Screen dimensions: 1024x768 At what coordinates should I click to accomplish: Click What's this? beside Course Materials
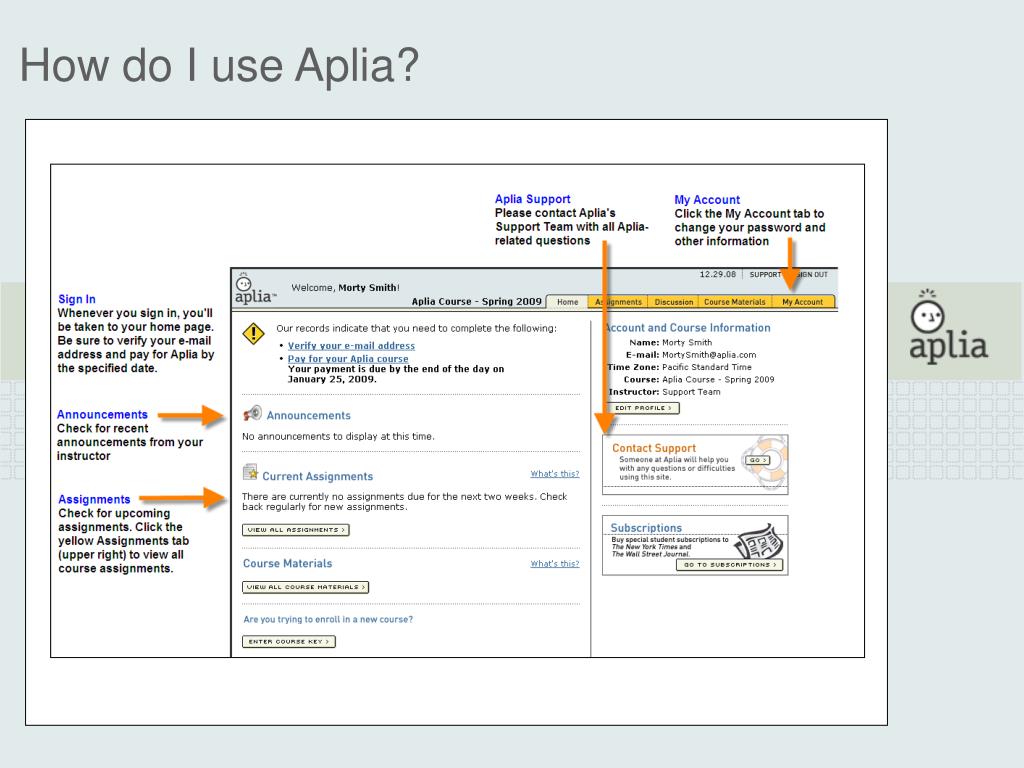[554, 563]
